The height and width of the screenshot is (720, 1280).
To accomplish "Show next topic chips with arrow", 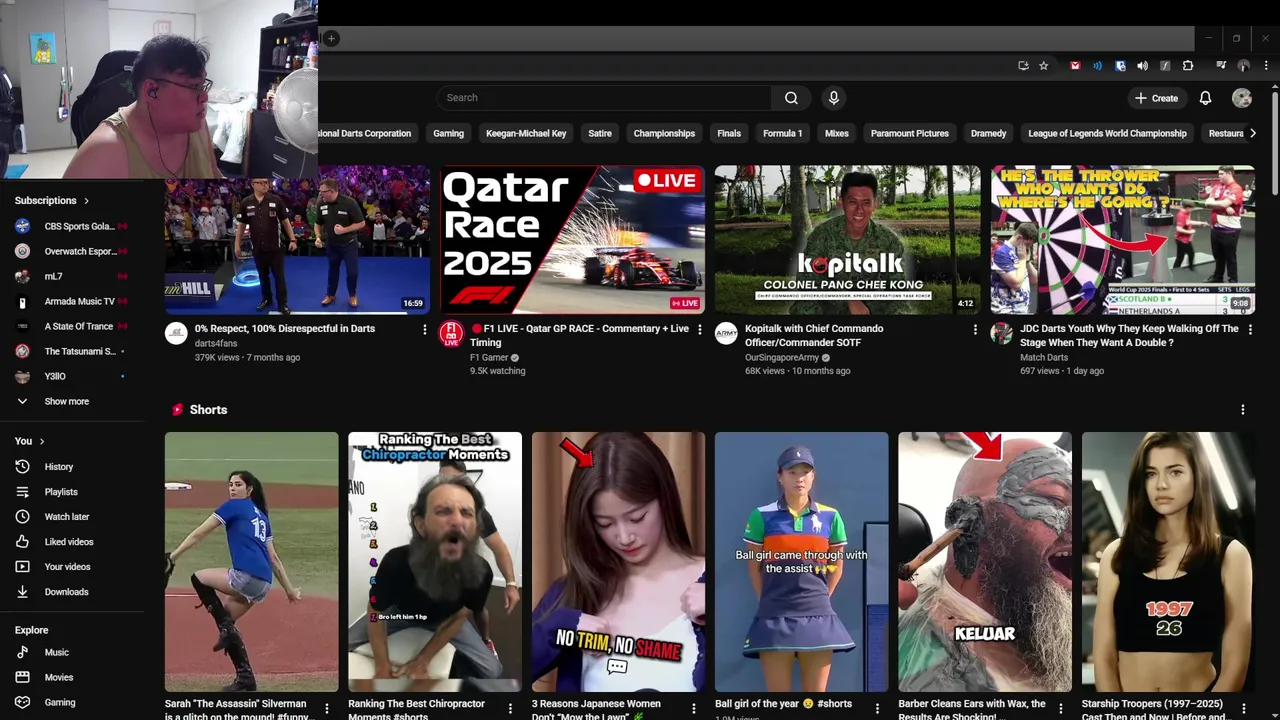I will [1253, 133].
